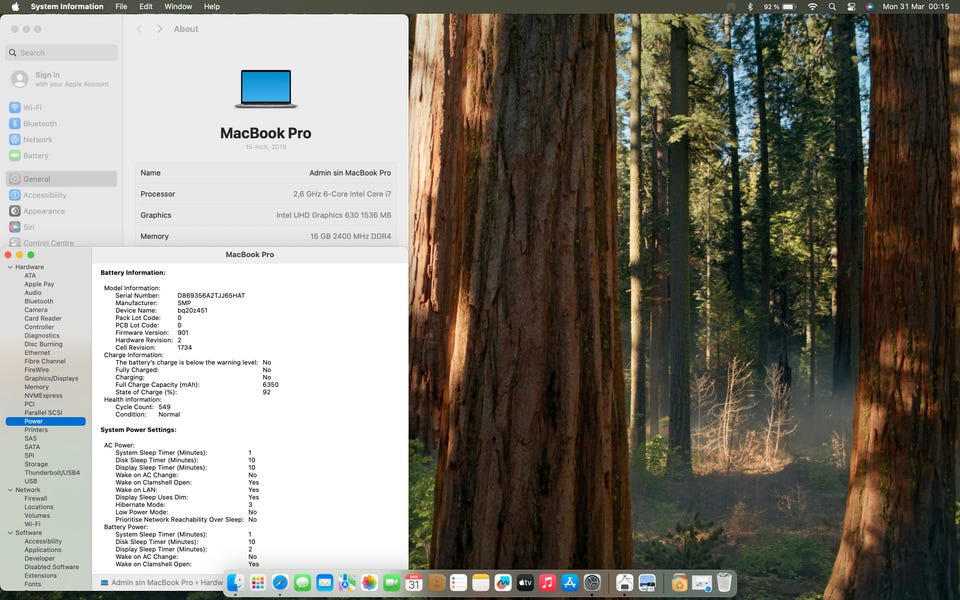Image resolution: width=960 pixels, height=600 pixels.
Task: Select NVMExpress in the Hardware list
Action: 43,396
